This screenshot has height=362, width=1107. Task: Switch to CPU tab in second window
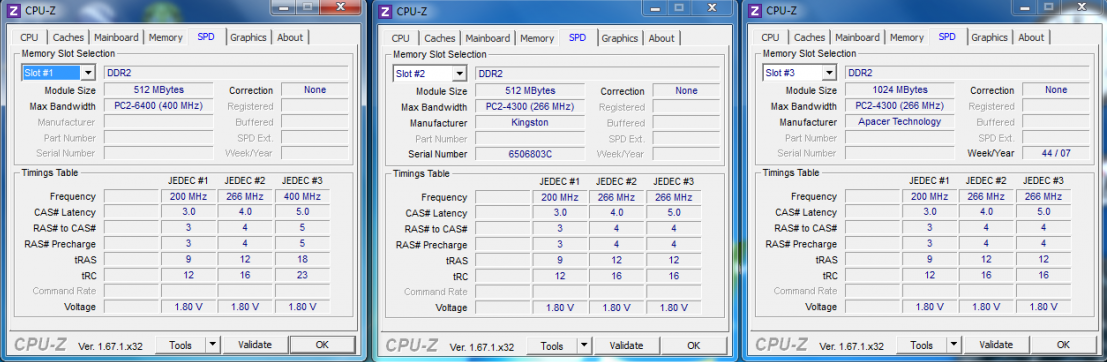click(401, 38)
